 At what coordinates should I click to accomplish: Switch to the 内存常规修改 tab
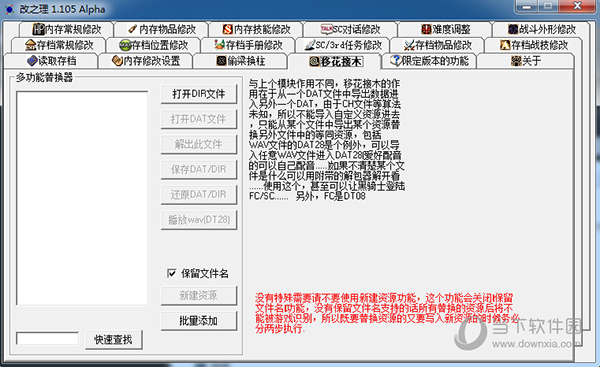click(67, 29)
